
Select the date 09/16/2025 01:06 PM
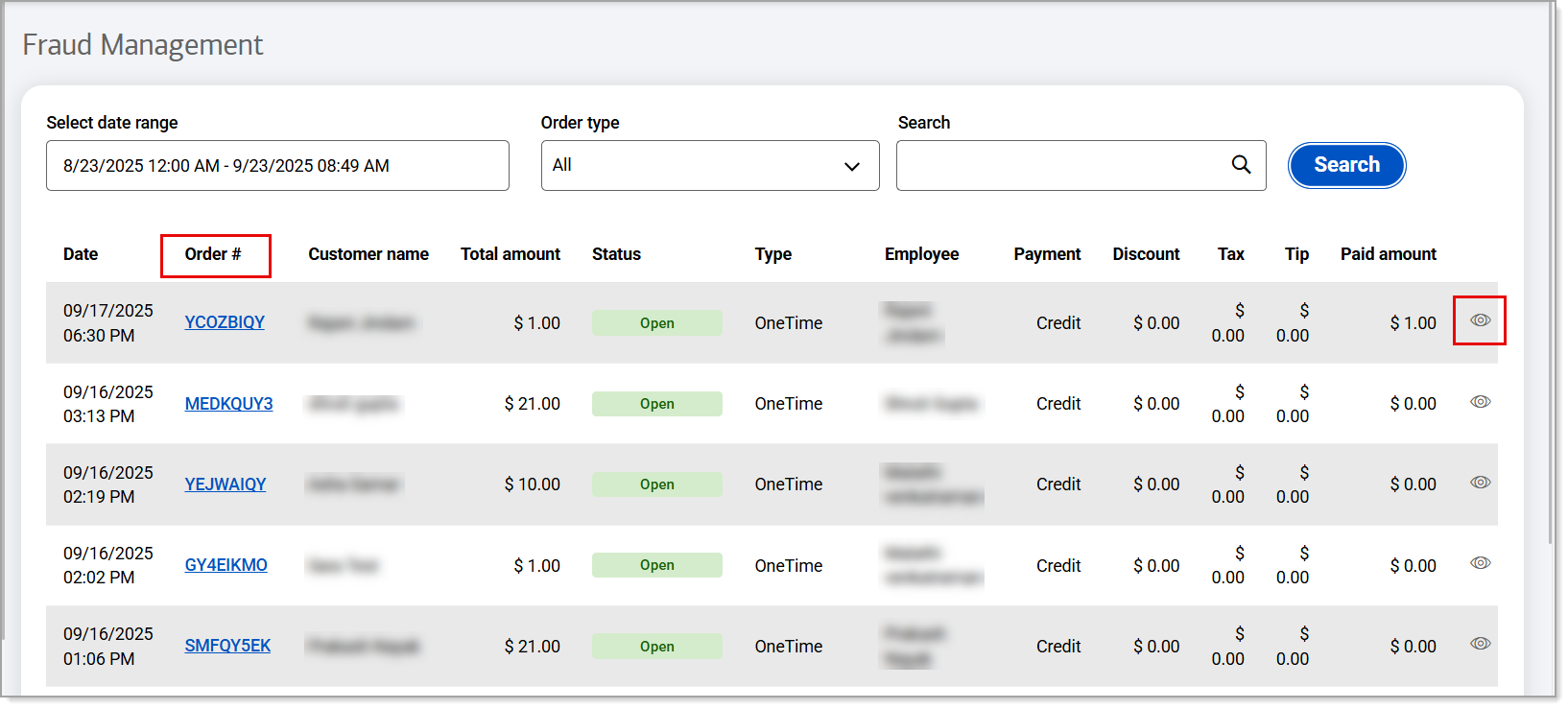click(x=108, y=647)
